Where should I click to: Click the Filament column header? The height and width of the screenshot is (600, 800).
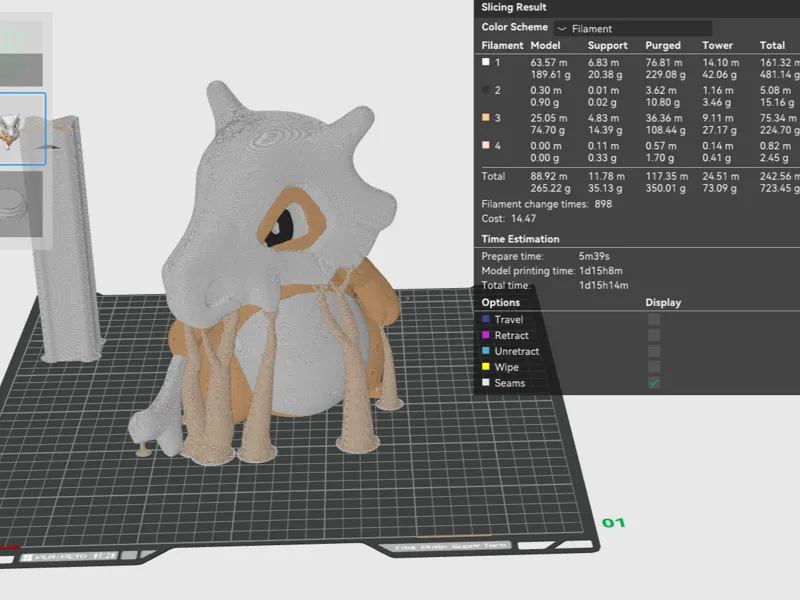pos(502,45)
